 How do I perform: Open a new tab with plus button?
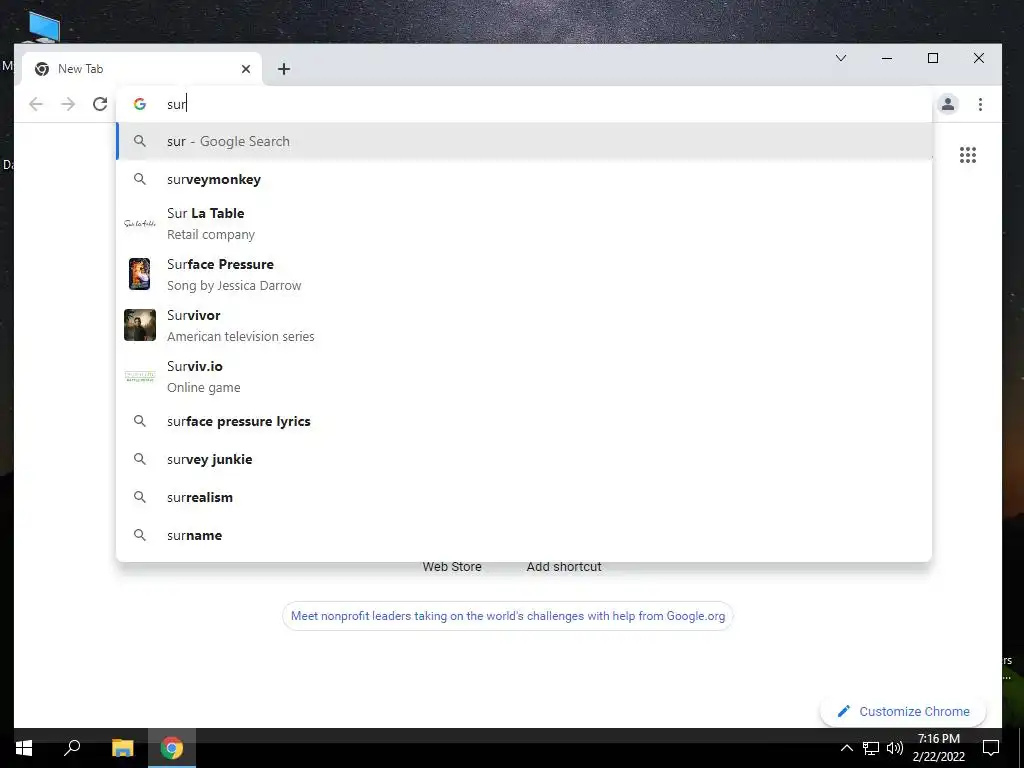tap(283, 69)
